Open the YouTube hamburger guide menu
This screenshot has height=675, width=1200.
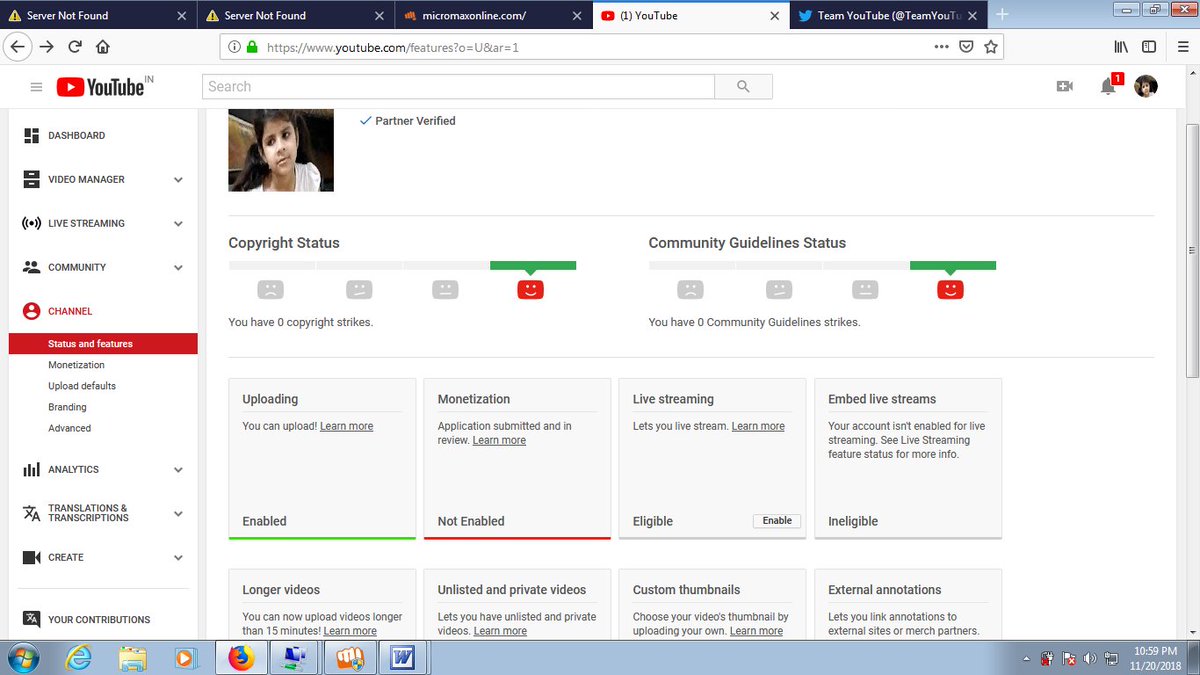[36, 87]
